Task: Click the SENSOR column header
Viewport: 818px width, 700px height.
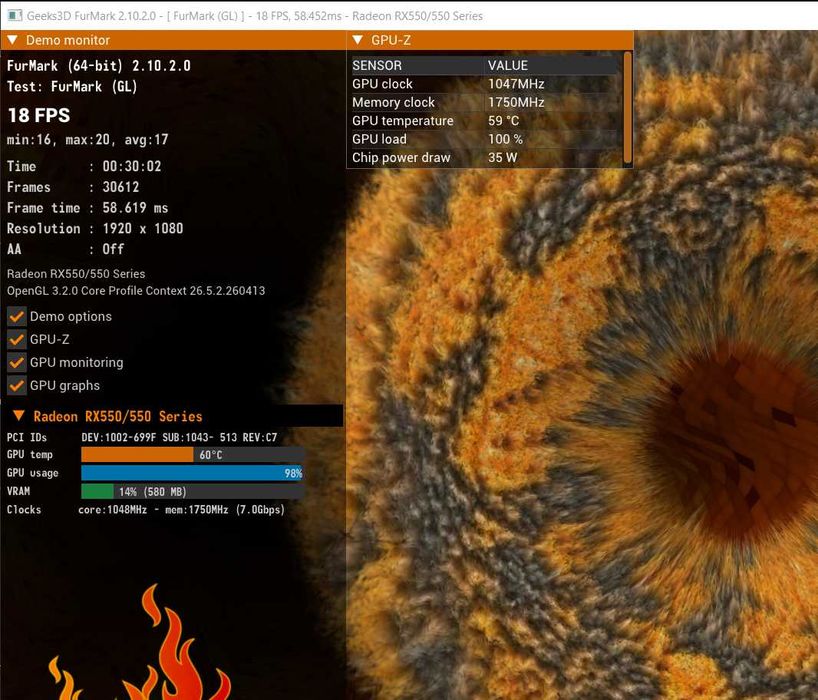Action: point(377,65)
